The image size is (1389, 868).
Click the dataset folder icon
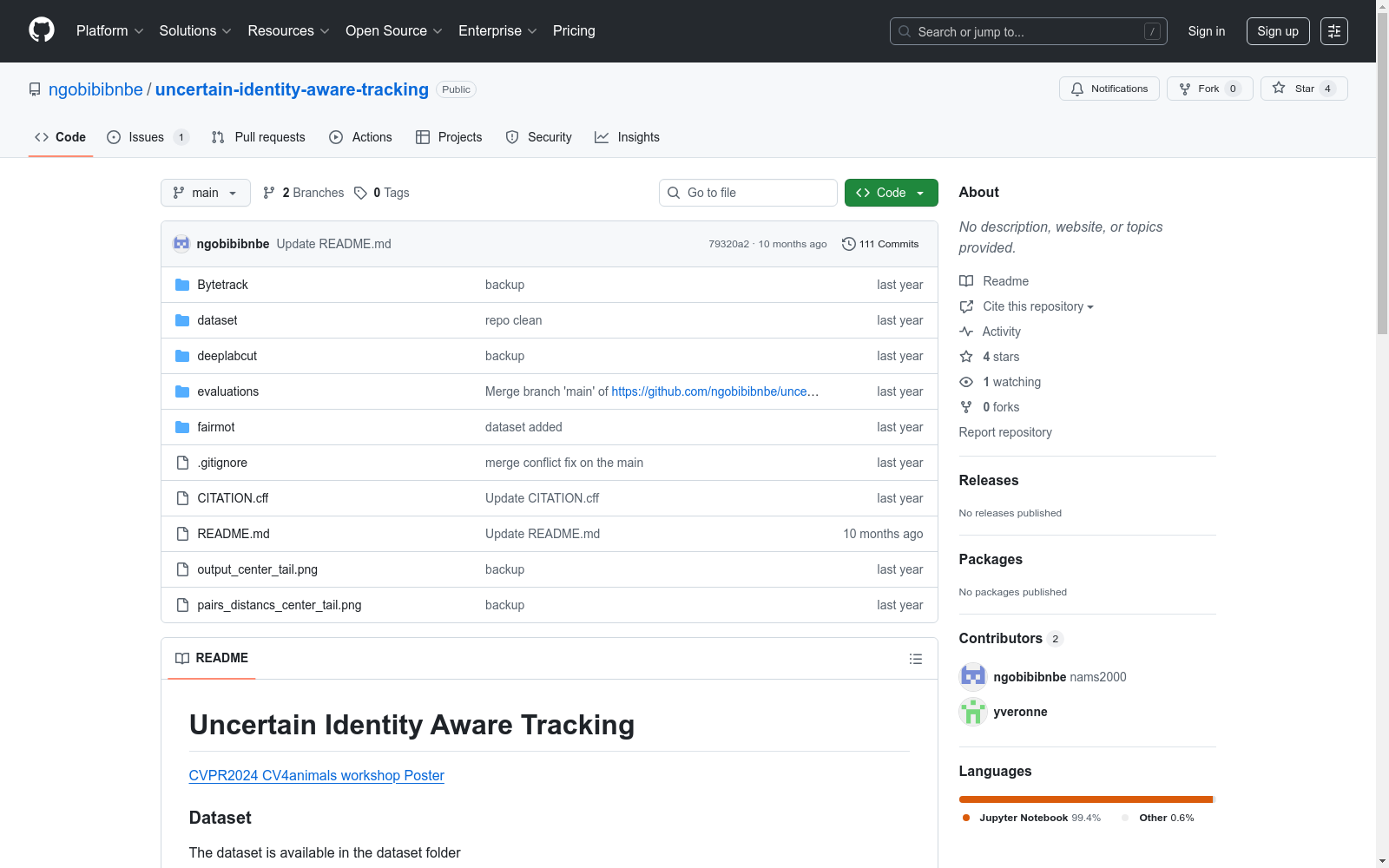pyautogui.click(x=182, y=320)
